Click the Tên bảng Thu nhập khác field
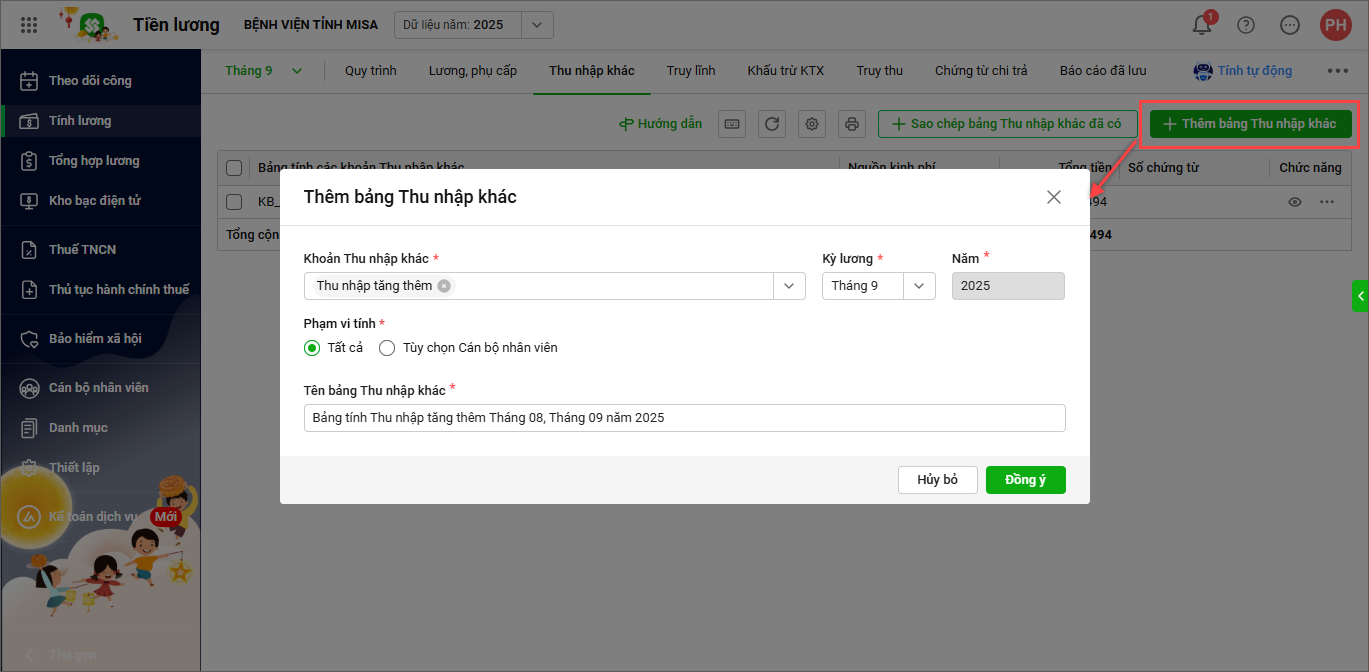The width and height of the screenshot is (1369, 672). point(684,418)
